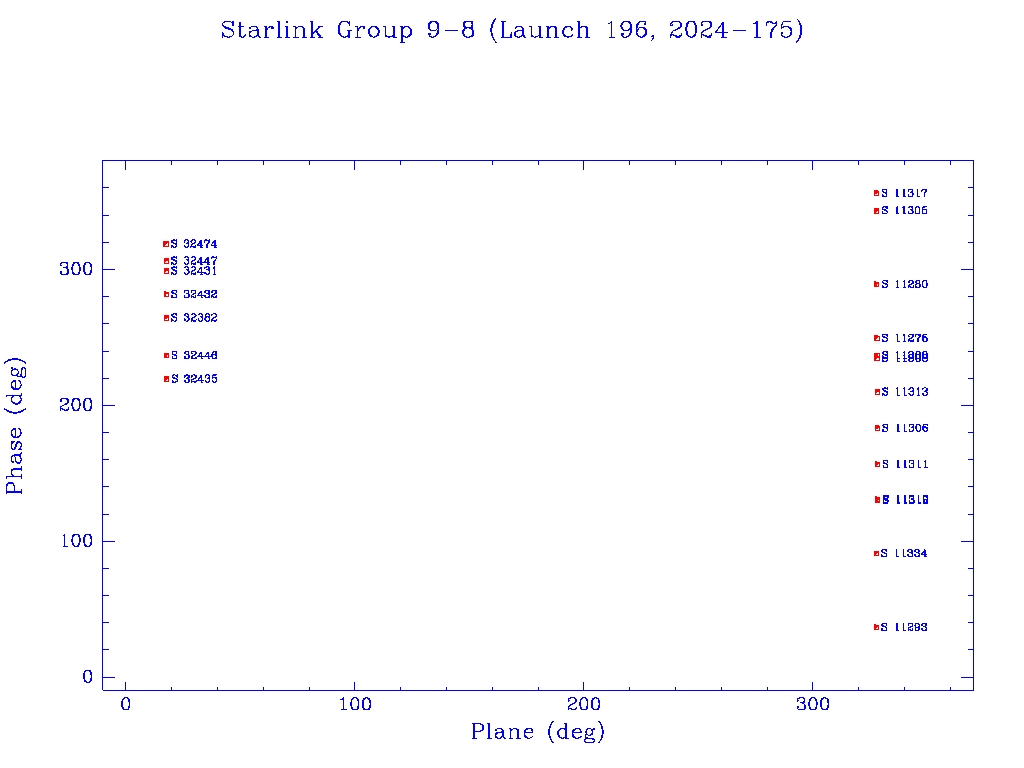Screen dimensions: 1024x768
Task: Select the "S 32435" satellite label
Action: [194, 379]
